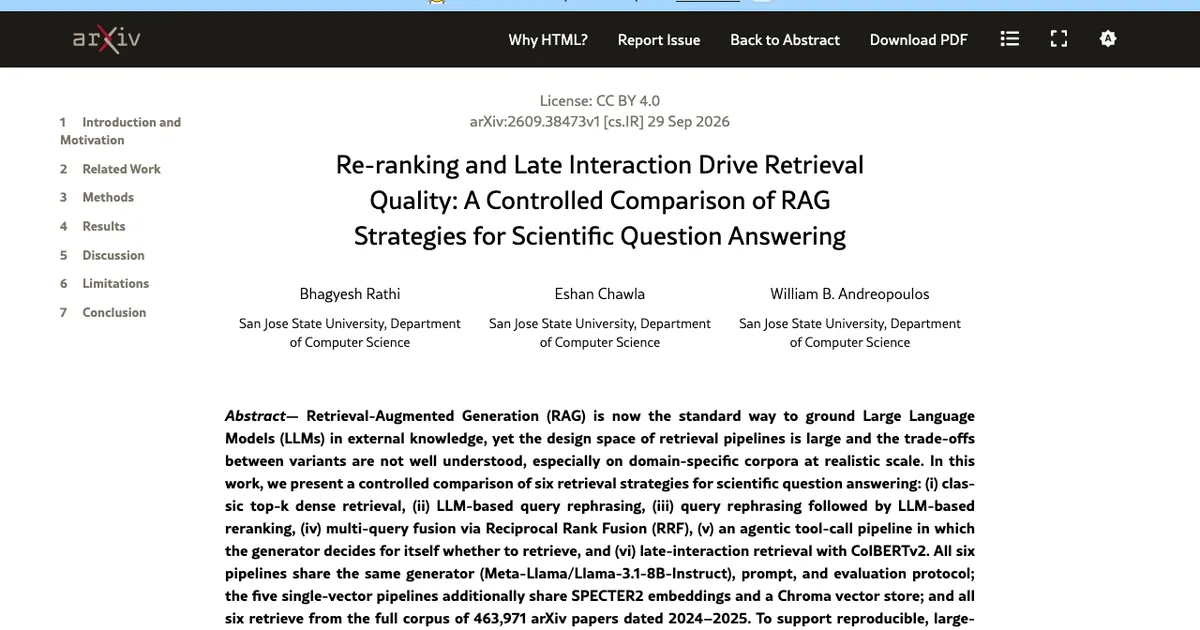Click William B. Andreopoulos's San Jose State affiliation
The height and width of the screenshot is (630, 1200).
tap(850, 333)
